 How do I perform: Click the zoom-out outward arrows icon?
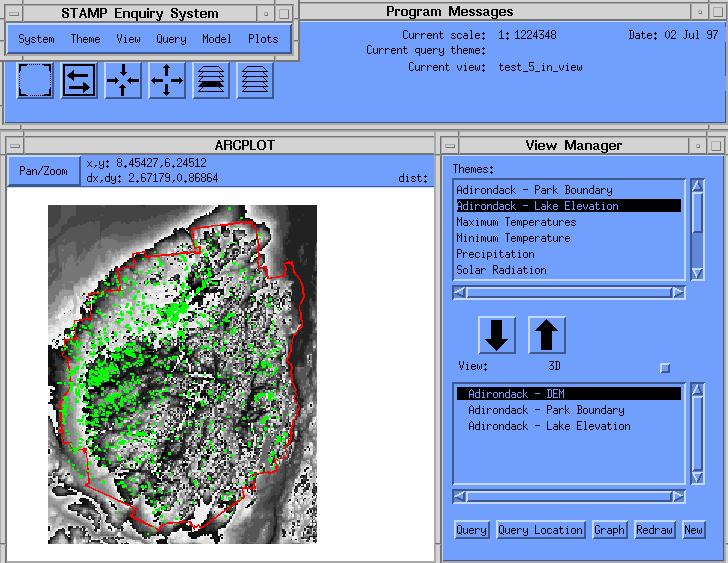click(167, 80)
